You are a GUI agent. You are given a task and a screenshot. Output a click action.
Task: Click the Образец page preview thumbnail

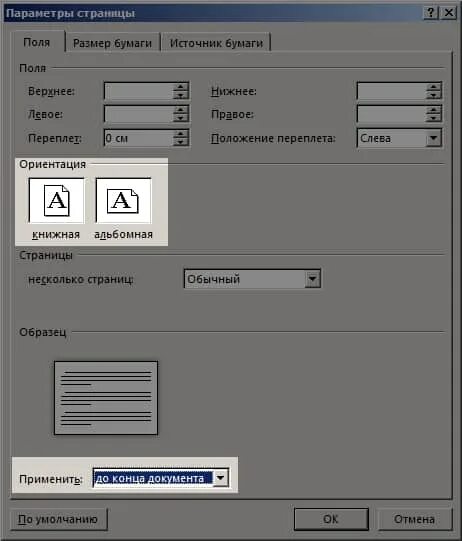[106, 398]
